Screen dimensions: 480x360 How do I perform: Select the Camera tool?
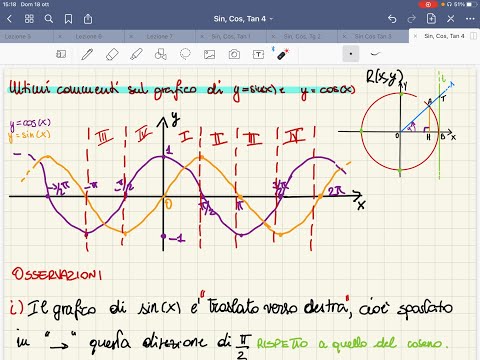pos(234,54)
